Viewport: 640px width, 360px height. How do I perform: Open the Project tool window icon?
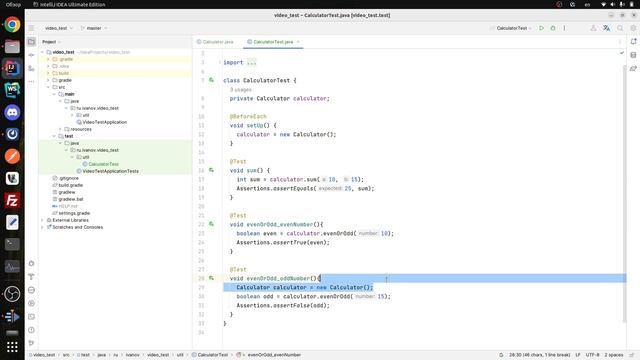click(x=31, y=42)
